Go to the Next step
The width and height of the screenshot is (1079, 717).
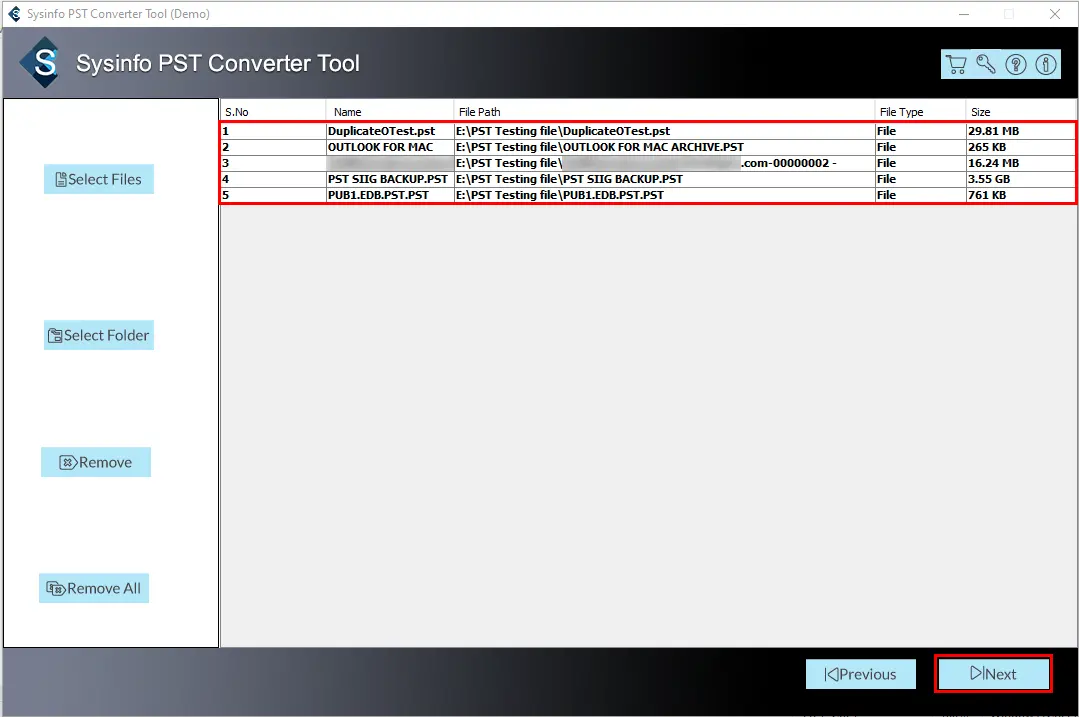pos(993,674)
